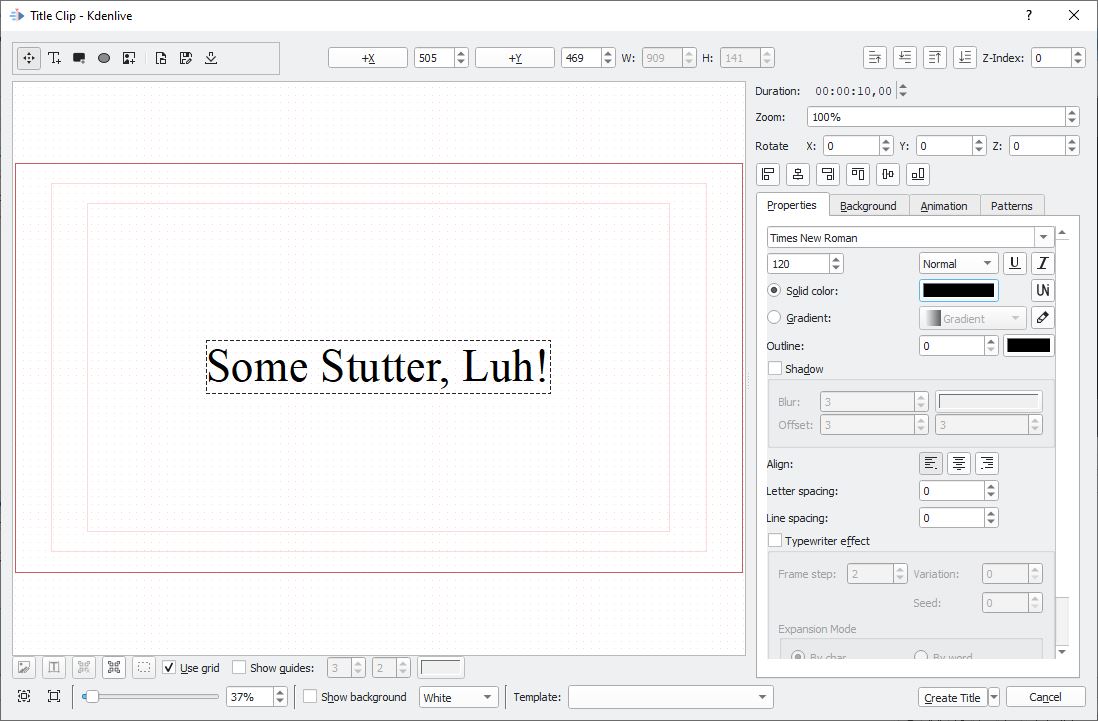
Task: Click the Duration stepper arrows
Action: tap(903, 91)
